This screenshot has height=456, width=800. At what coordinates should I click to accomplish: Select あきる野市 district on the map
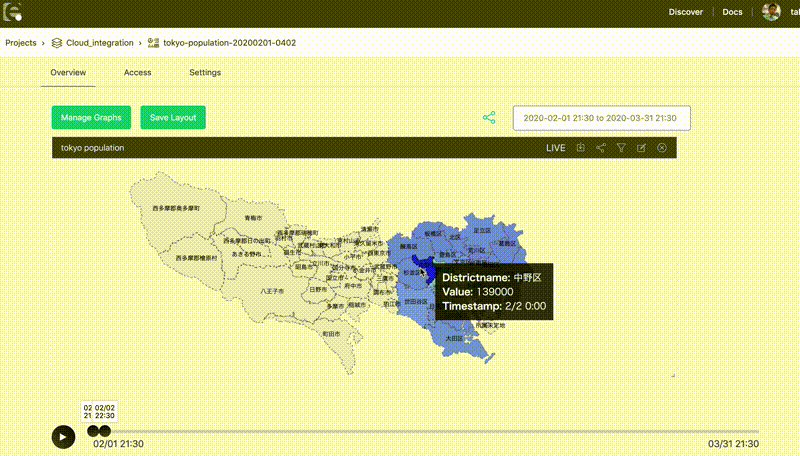[x=246, y=254]
